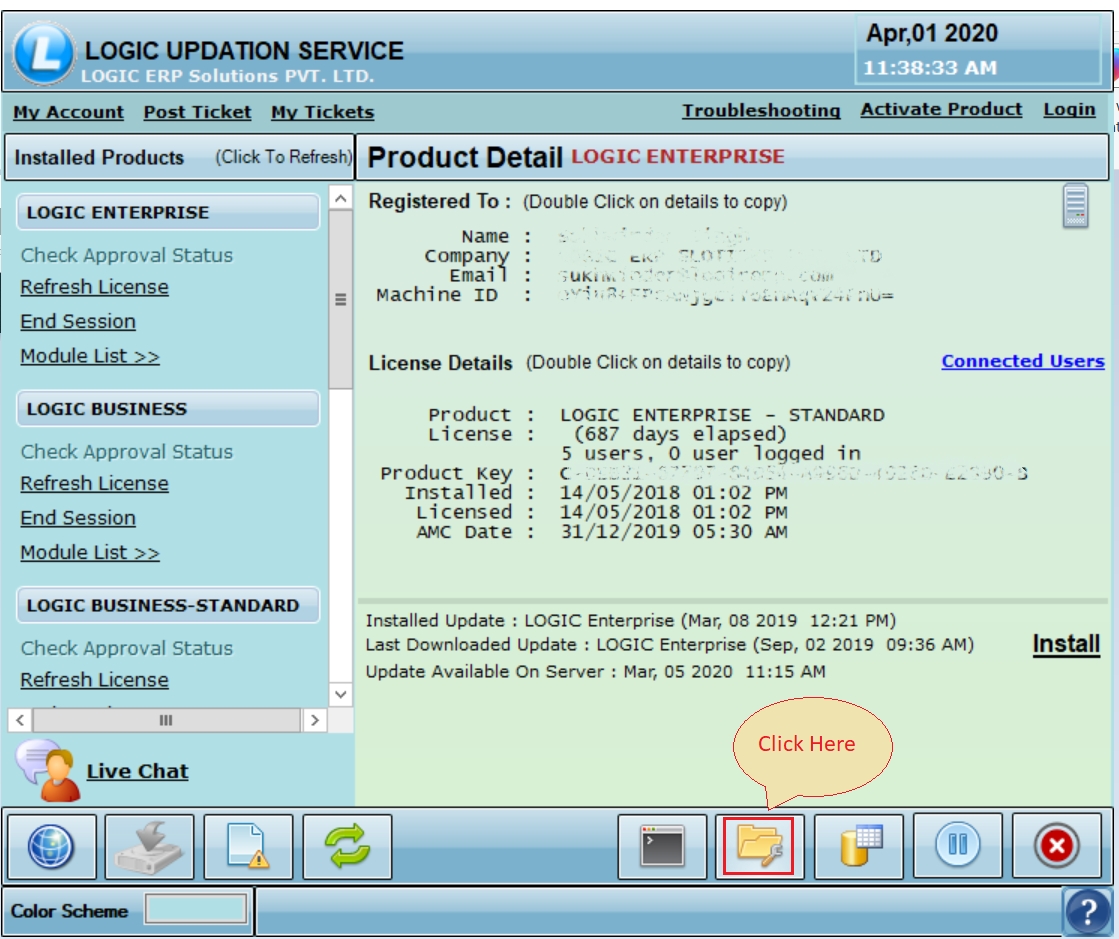Click the download-to-drive update icon
Image resolution: width=1119 pixels, height=939 pixels.
pos(150,847)
